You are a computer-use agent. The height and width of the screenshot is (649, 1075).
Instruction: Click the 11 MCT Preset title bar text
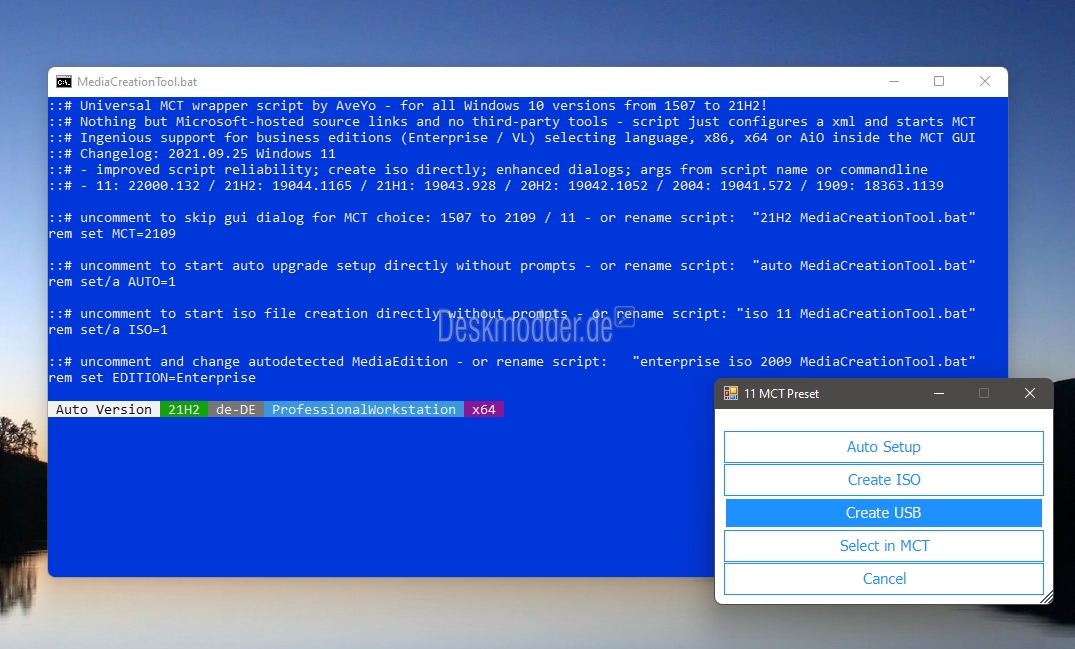[781, 394]
